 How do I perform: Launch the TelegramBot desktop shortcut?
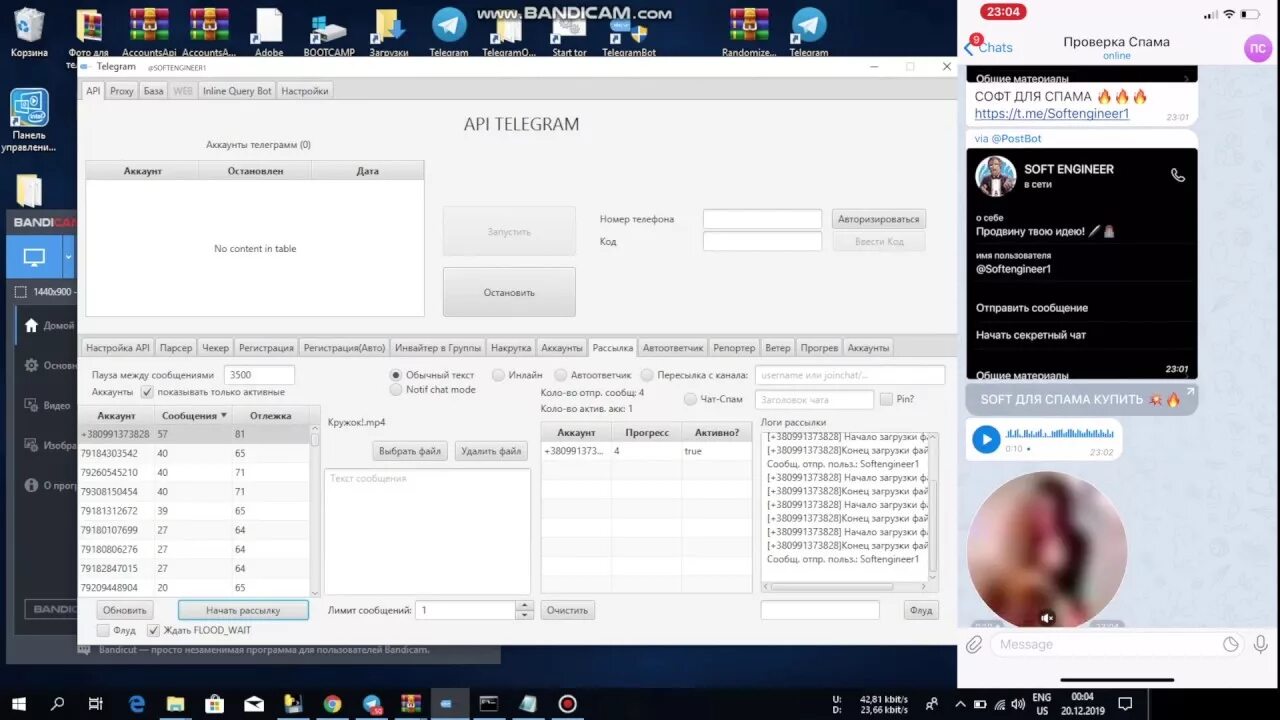coord(629,30)
